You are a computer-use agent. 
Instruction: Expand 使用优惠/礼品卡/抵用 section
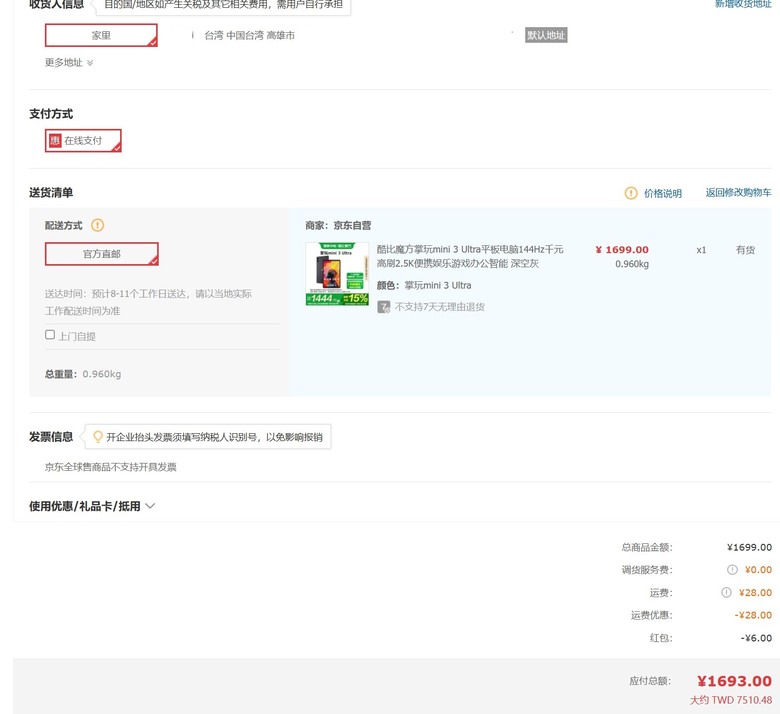click(x=92, y=507)
